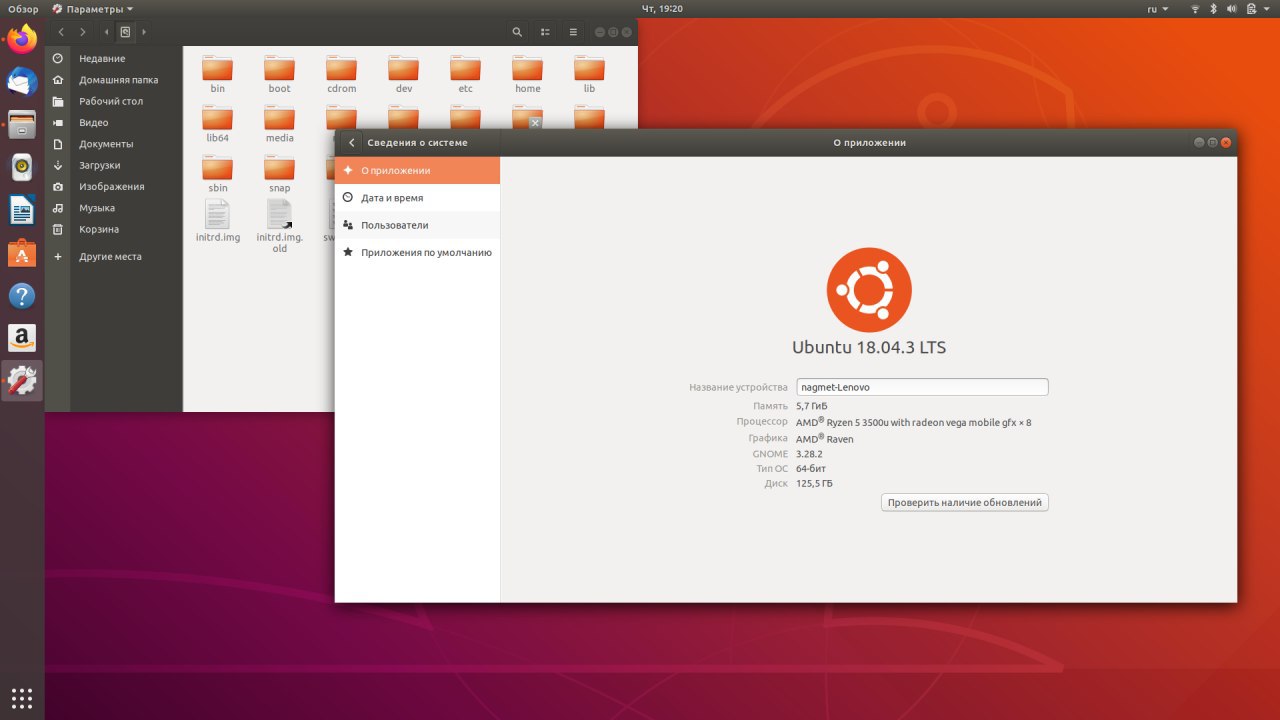
Task: Go back from Сведения о системе
Action: pos(351,143)
